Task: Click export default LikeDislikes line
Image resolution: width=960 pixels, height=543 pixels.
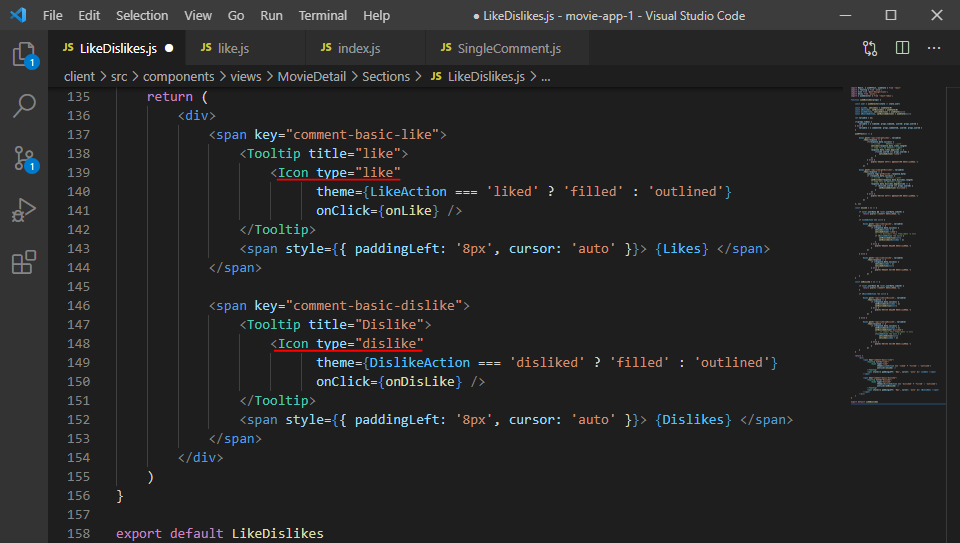Action: 220,533
